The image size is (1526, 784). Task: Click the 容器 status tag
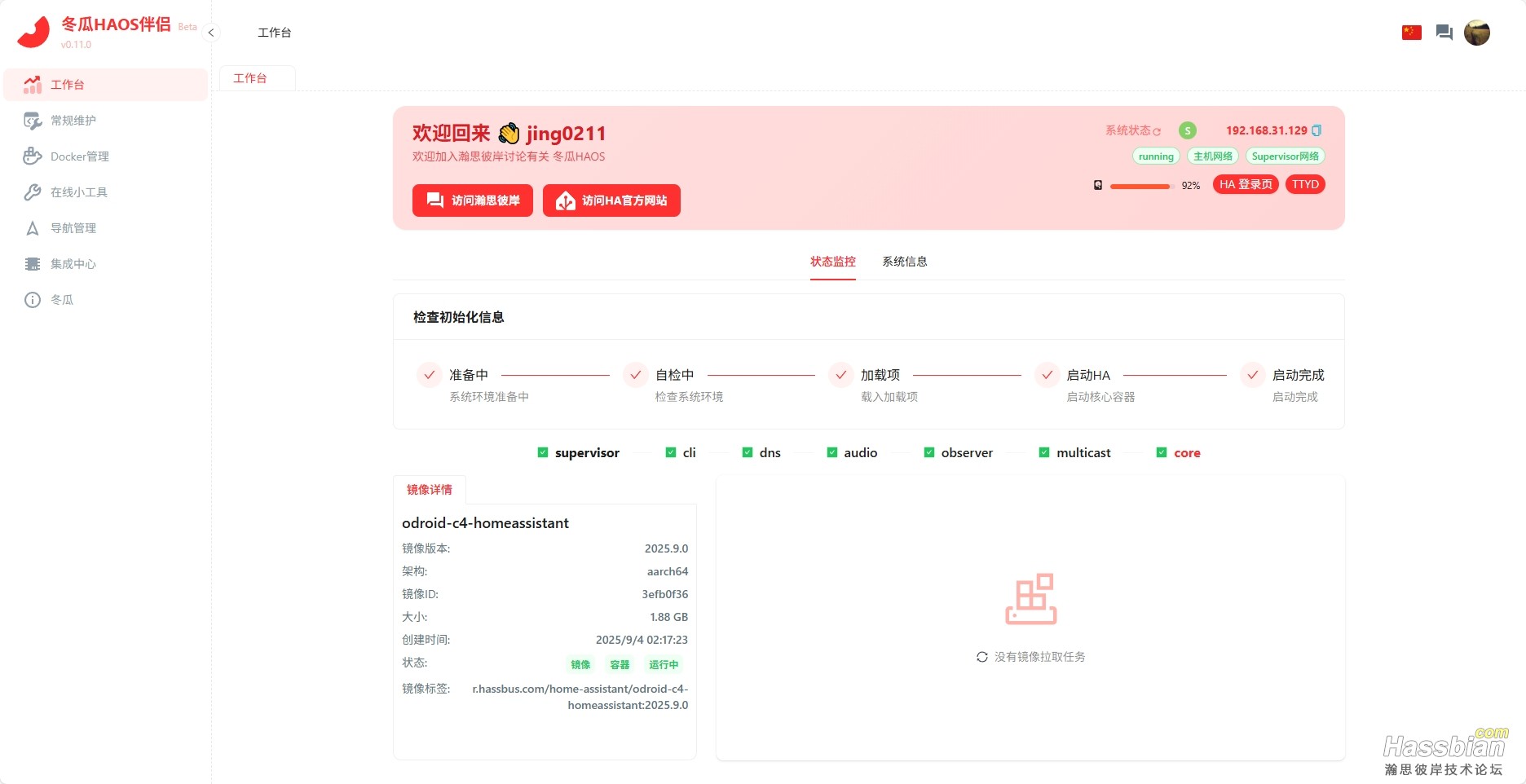(x=620, y=665)
